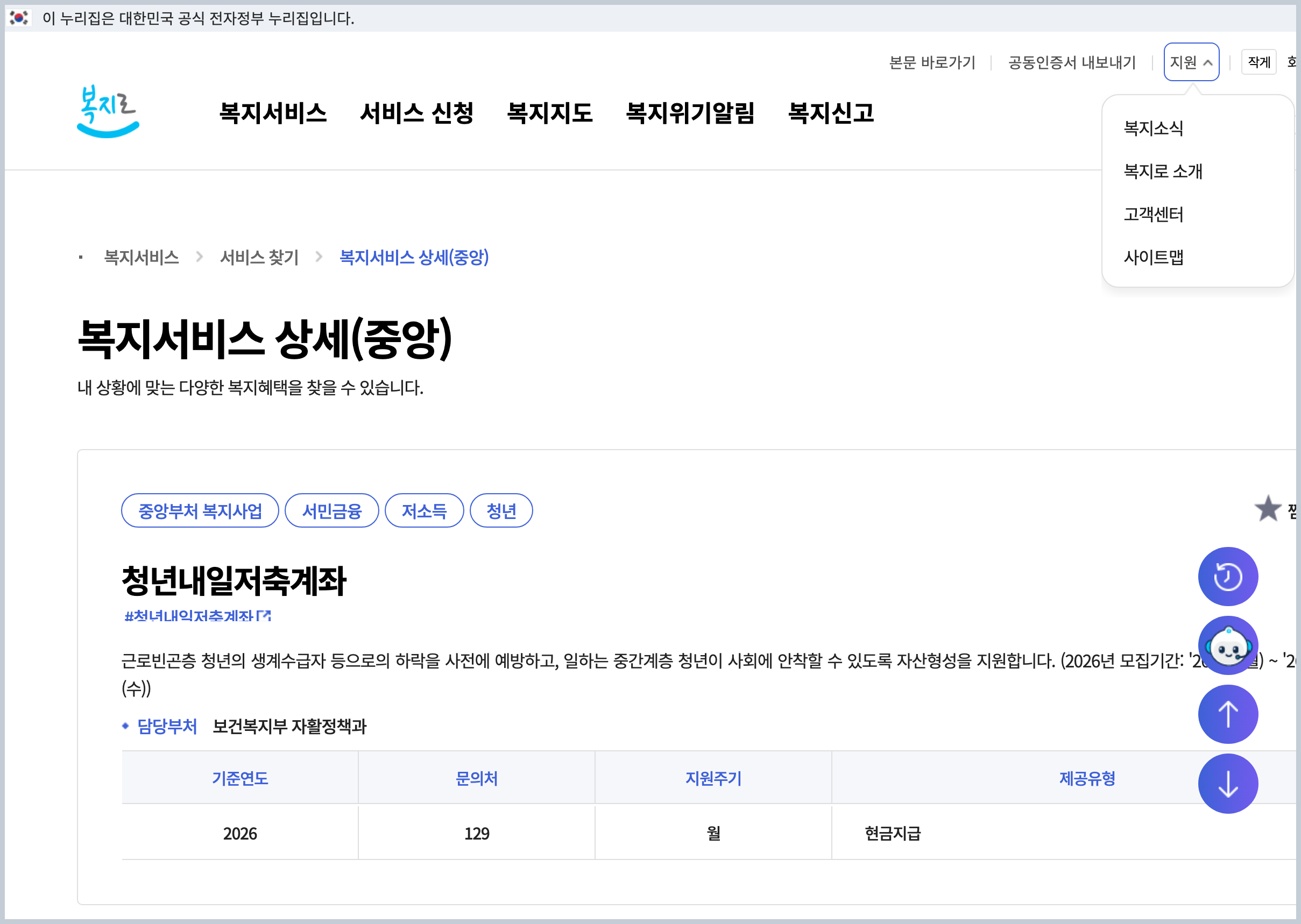Screen dimensions: 1301x924
Task: Click the 문의처 column header
Action: click(476, 778)
